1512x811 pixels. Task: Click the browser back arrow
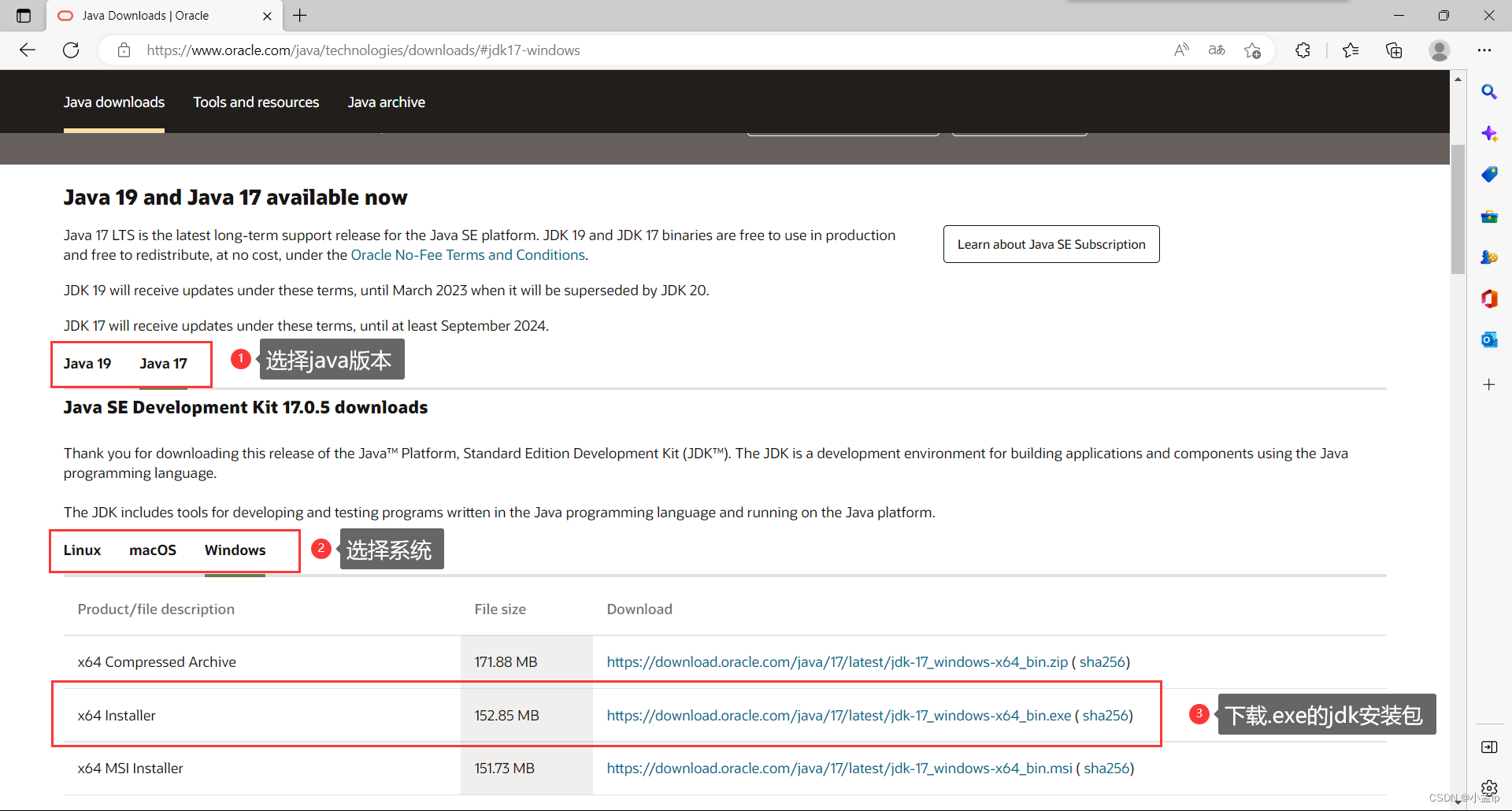[x=28, y=50]
